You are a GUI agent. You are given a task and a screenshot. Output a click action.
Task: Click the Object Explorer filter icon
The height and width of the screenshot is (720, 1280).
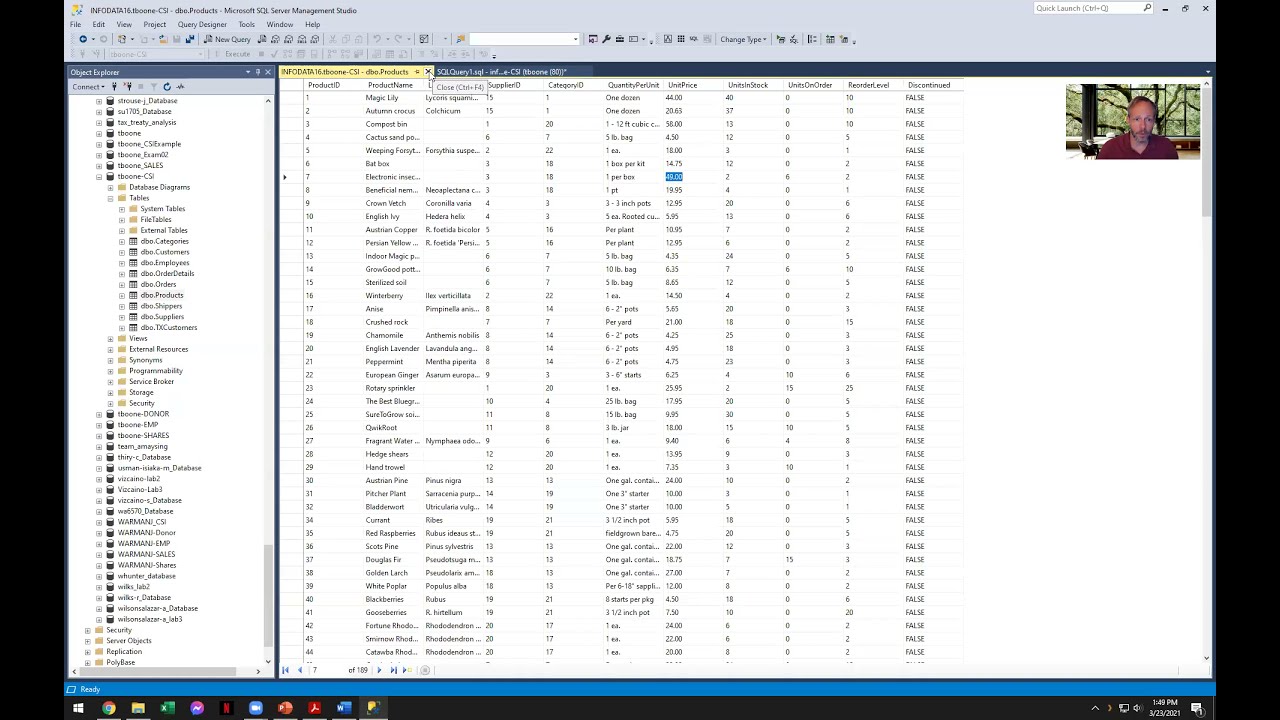[x=153, y=87]
